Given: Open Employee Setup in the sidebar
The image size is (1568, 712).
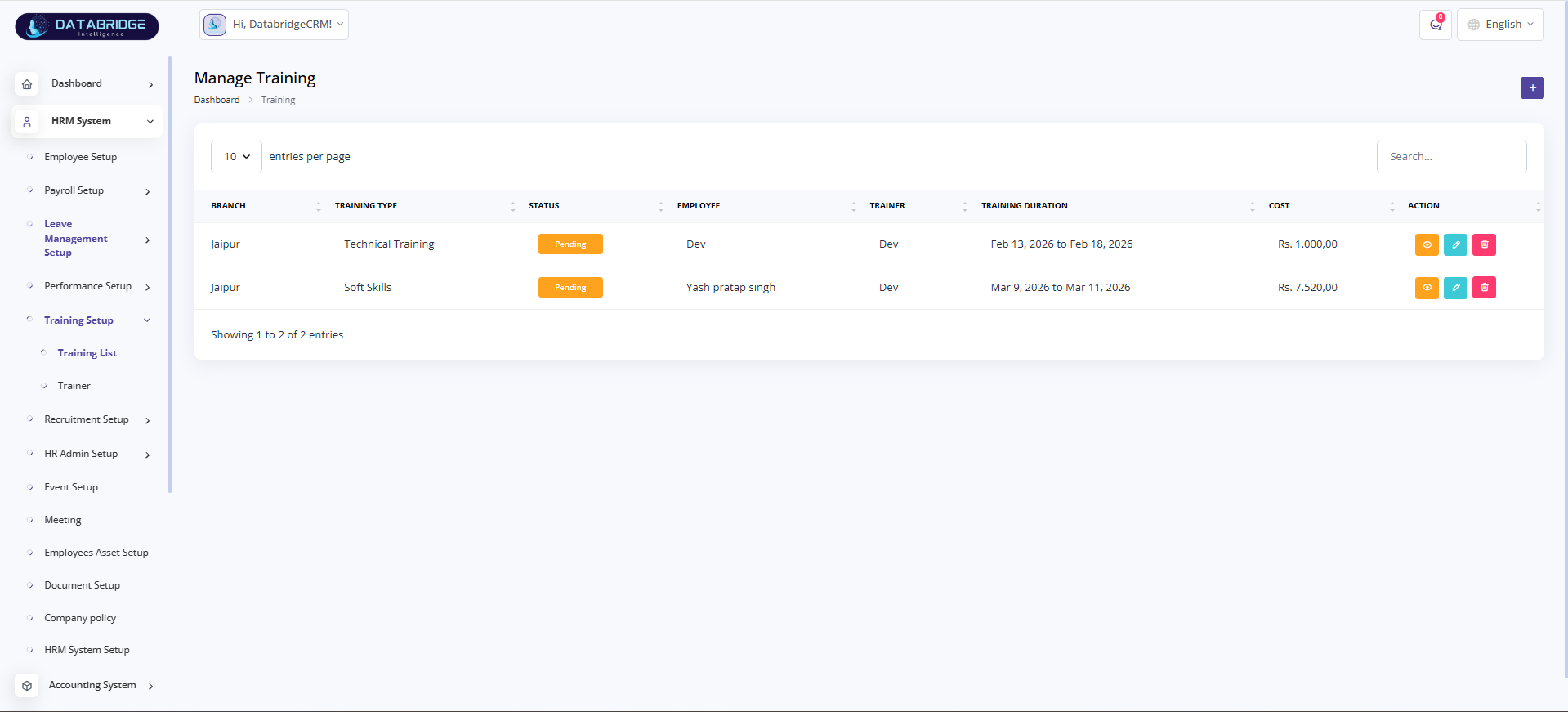Looking at the screenshot, I should click(80, 157).
